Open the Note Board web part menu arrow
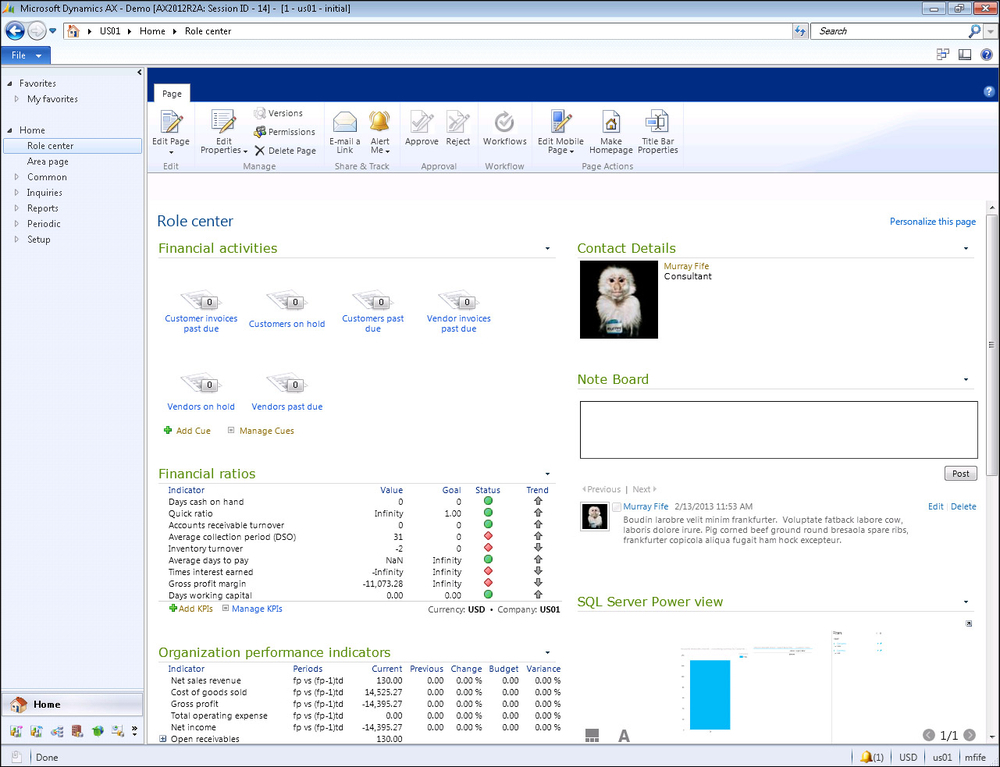The width and height of the screenshot is (1000, 767). pyautogui.click(x=966, y=379)
